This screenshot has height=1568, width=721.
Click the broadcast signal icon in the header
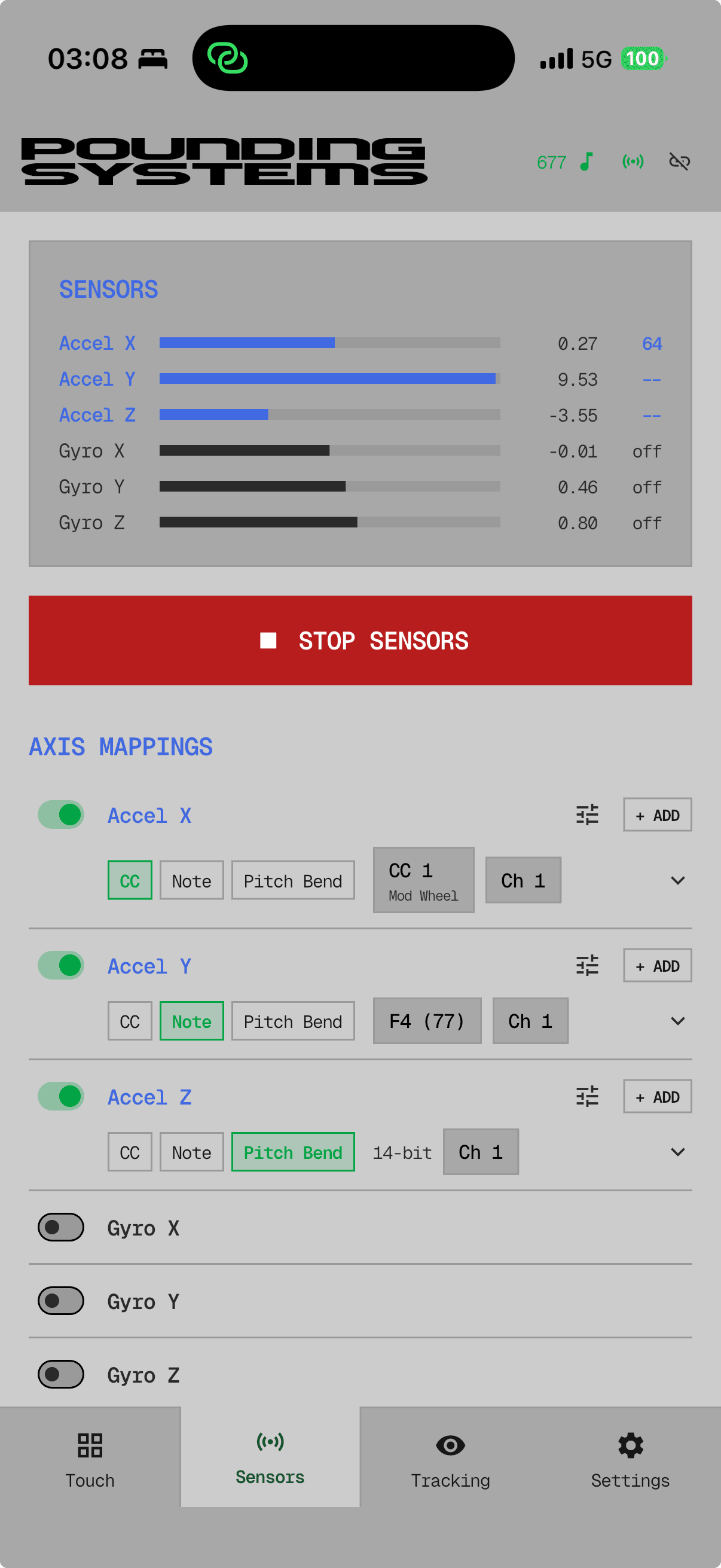coord(633,161)
